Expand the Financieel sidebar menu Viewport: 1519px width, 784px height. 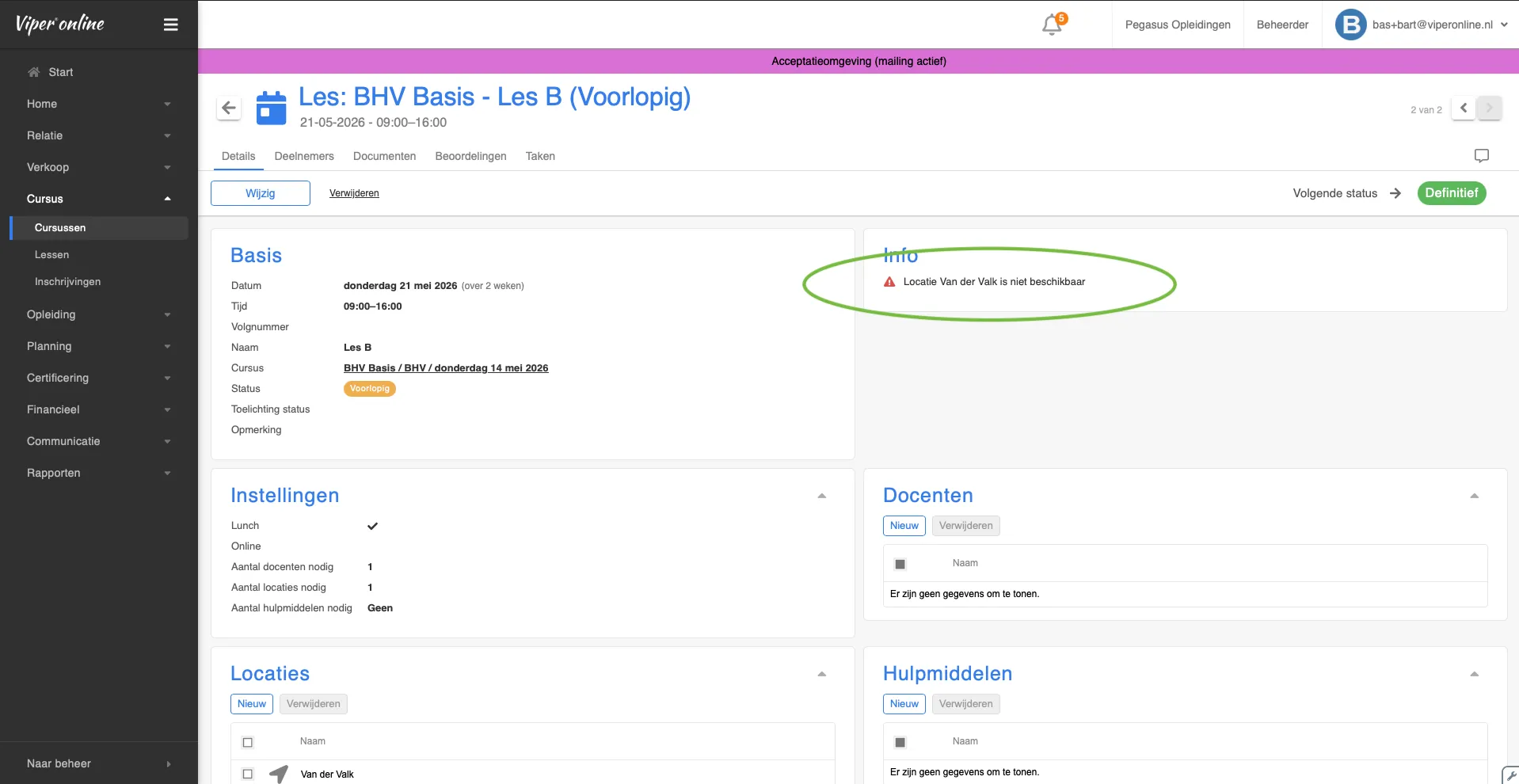[99, 409]
